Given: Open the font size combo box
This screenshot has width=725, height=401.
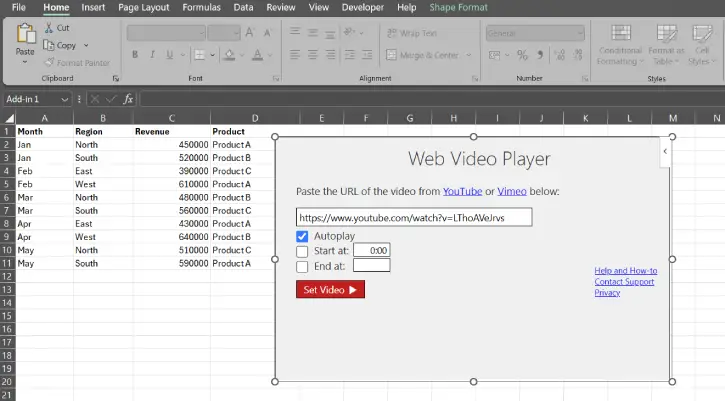Looking at the screenshot, I should [x=224, y=33].
